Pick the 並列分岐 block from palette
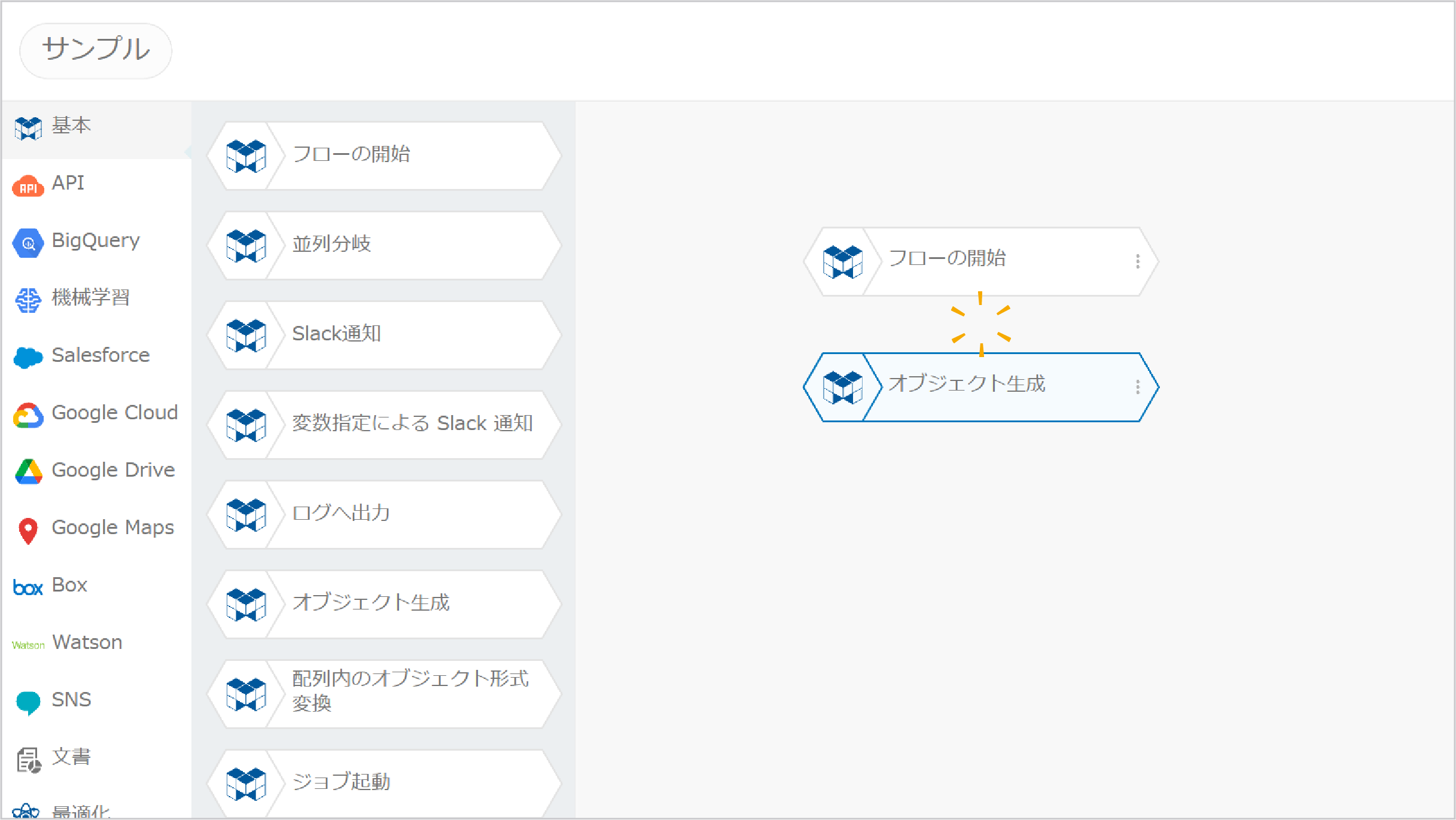 (x=384, y=245)
